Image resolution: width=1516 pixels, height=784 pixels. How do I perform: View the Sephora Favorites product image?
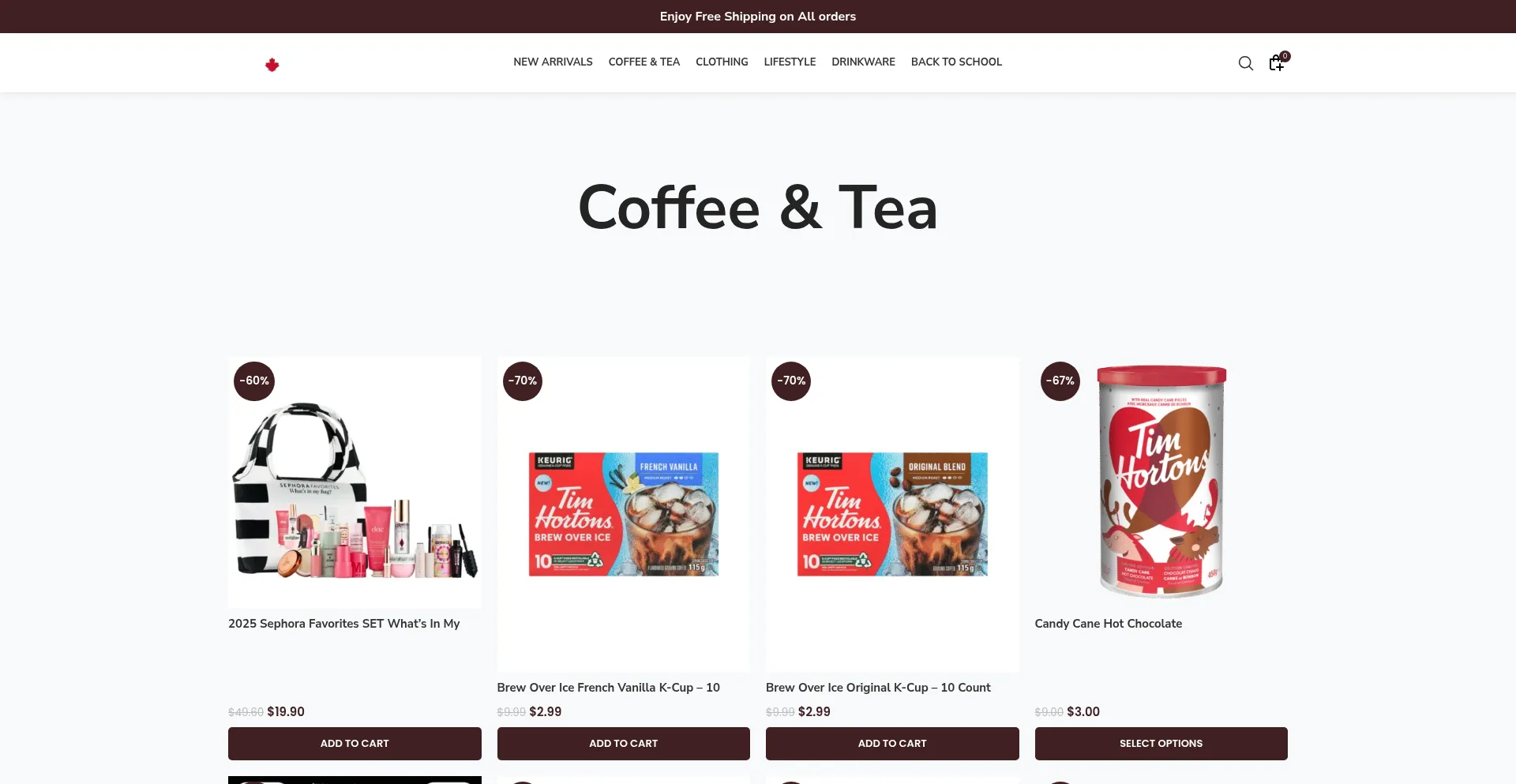coord(355,482)
